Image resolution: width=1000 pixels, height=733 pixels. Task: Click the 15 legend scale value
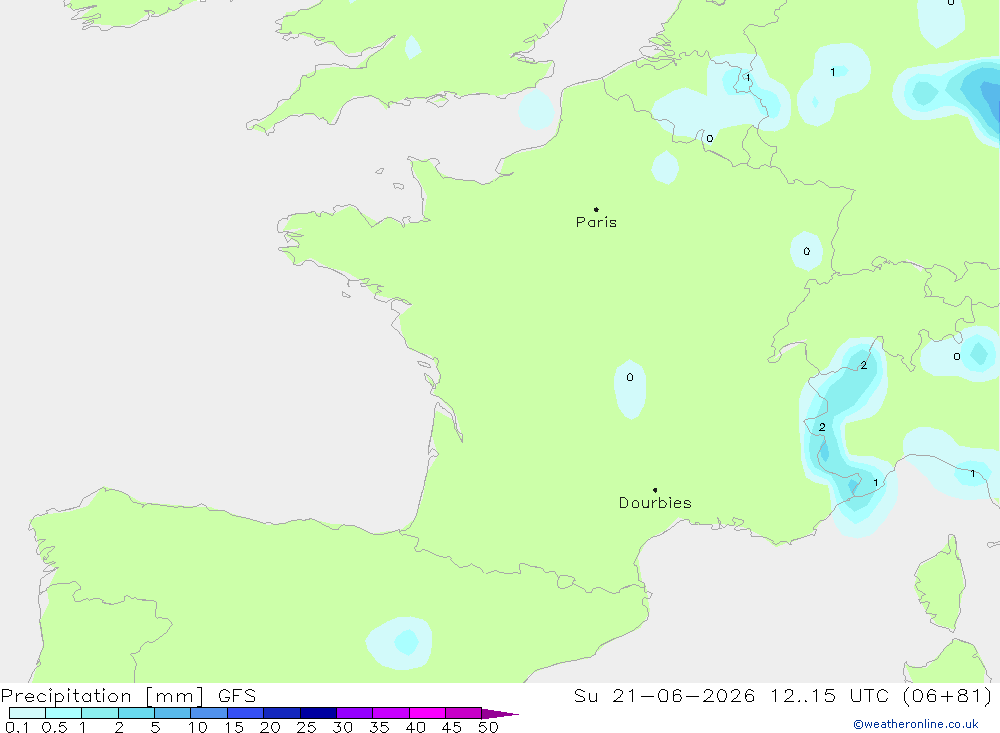(x=234, y=727)
